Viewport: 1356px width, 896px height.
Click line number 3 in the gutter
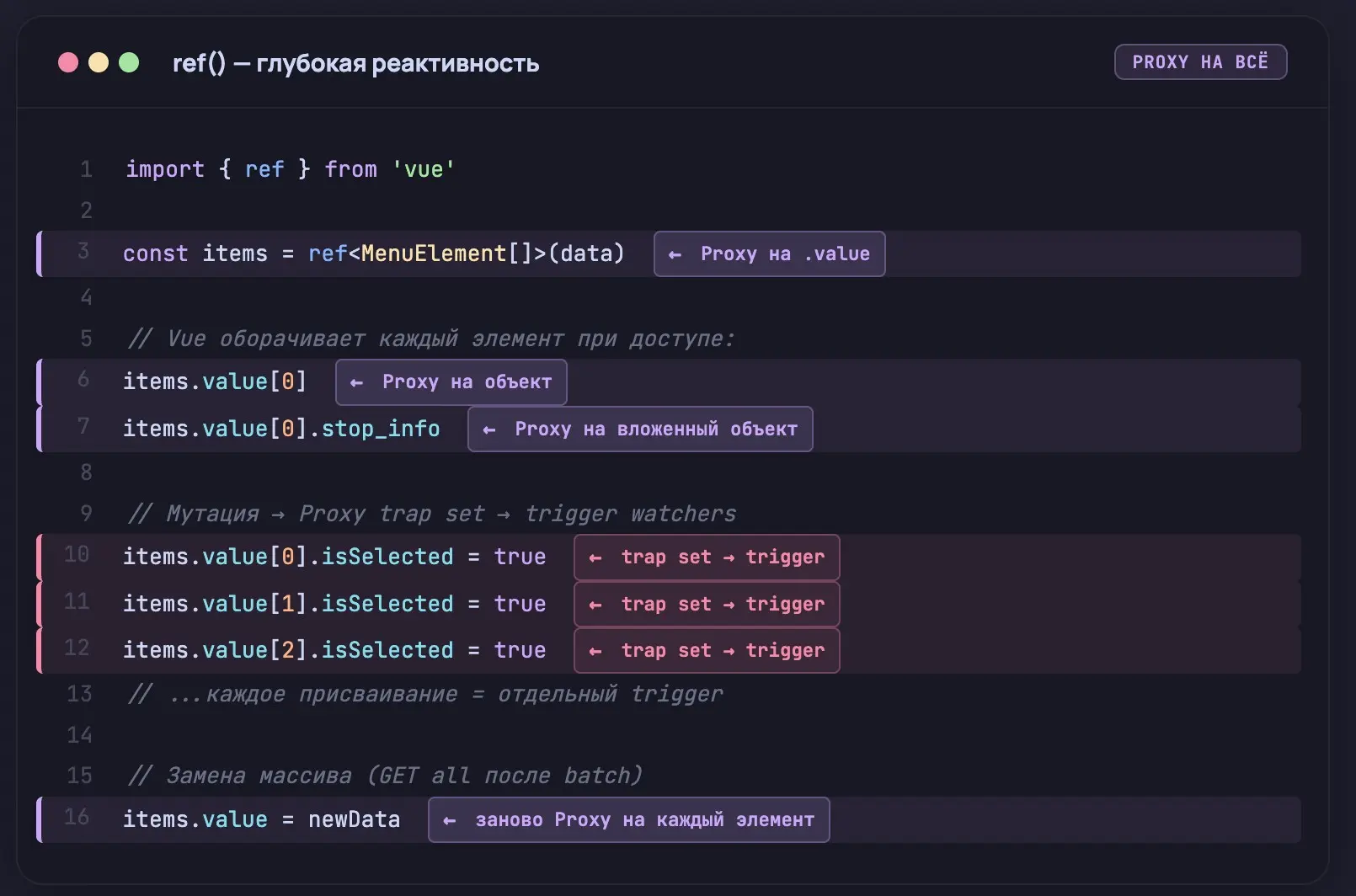[x=83, y=251]
